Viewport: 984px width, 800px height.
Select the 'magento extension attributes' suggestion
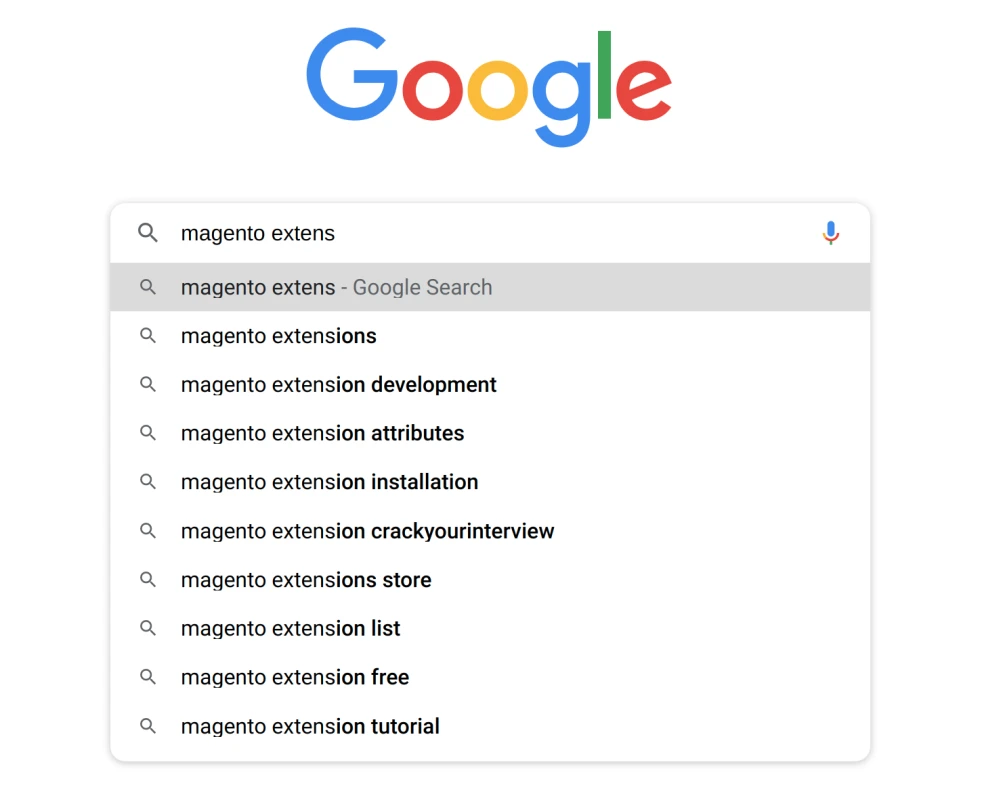pyautogui.click(x=322, y=433)
